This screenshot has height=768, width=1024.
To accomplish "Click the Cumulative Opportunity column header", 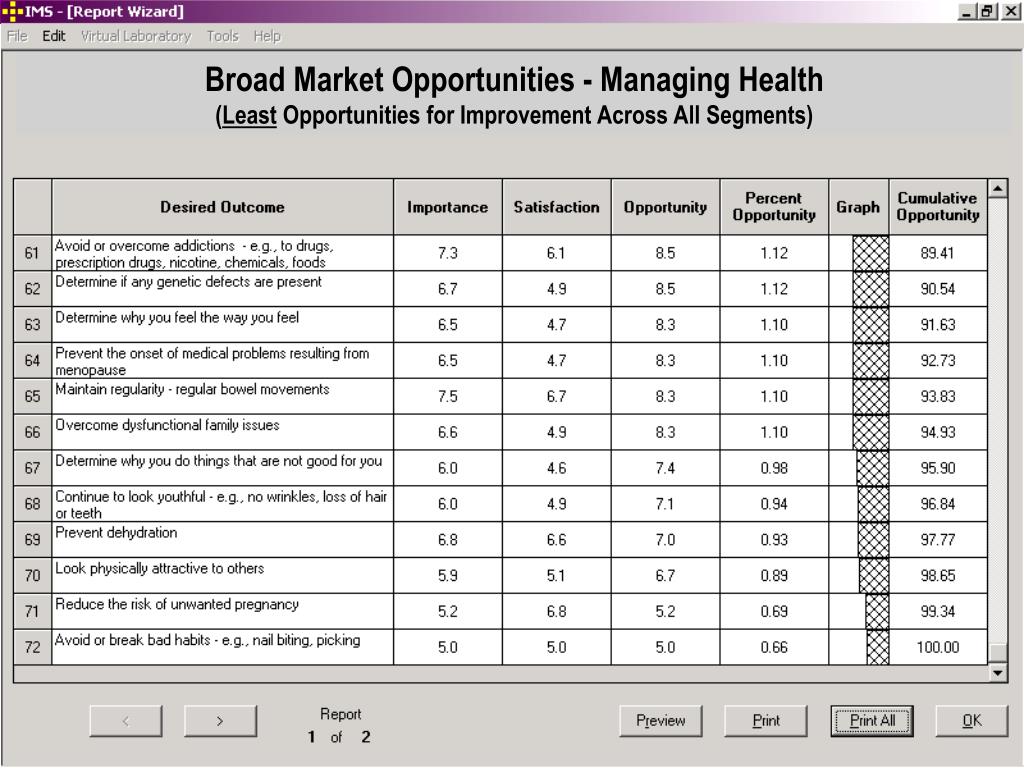I will pyautogui.click(x=938, y=207).
